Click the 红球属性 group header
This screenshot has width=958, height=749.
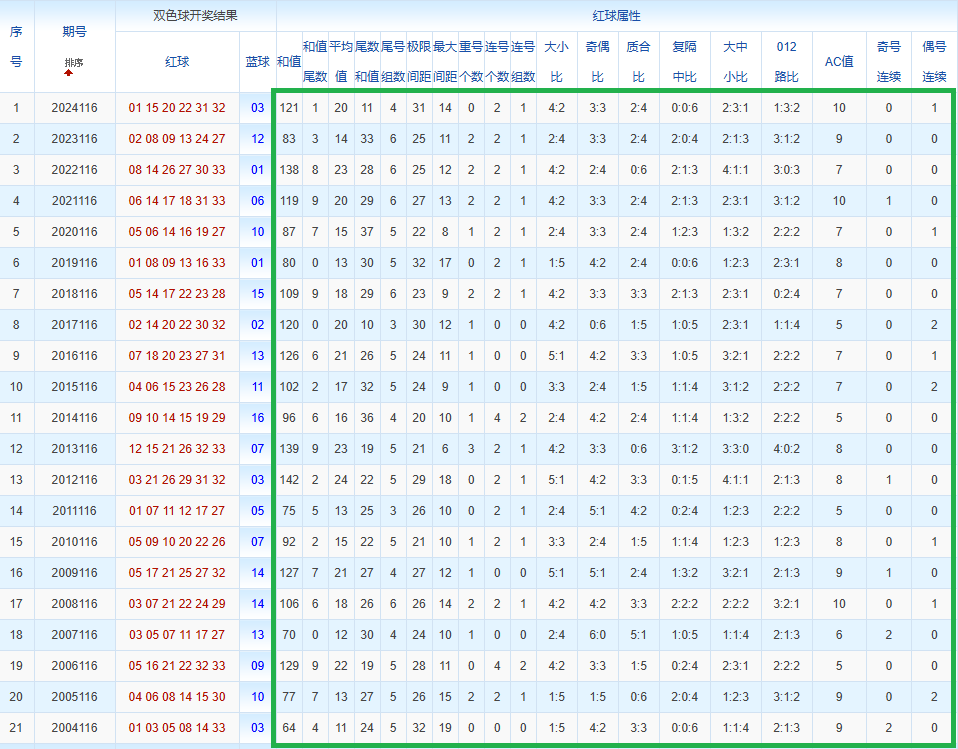(x=616, y=16)
